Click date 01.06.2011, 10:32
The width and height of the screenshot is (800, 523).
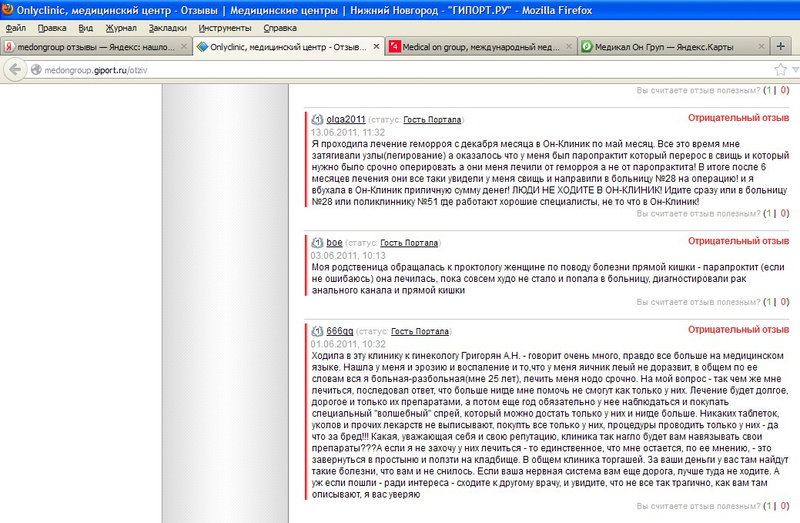point(348,344)
